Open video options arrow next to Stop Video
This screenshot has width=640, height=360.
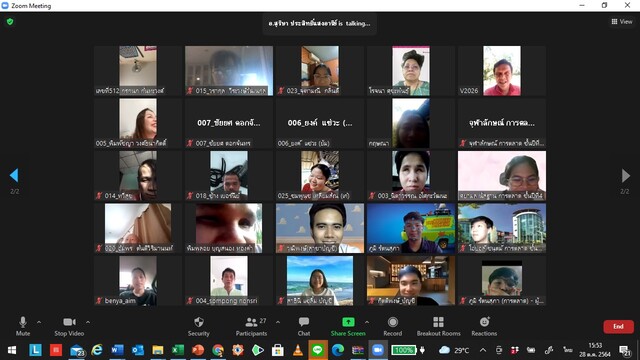[88, 322]
